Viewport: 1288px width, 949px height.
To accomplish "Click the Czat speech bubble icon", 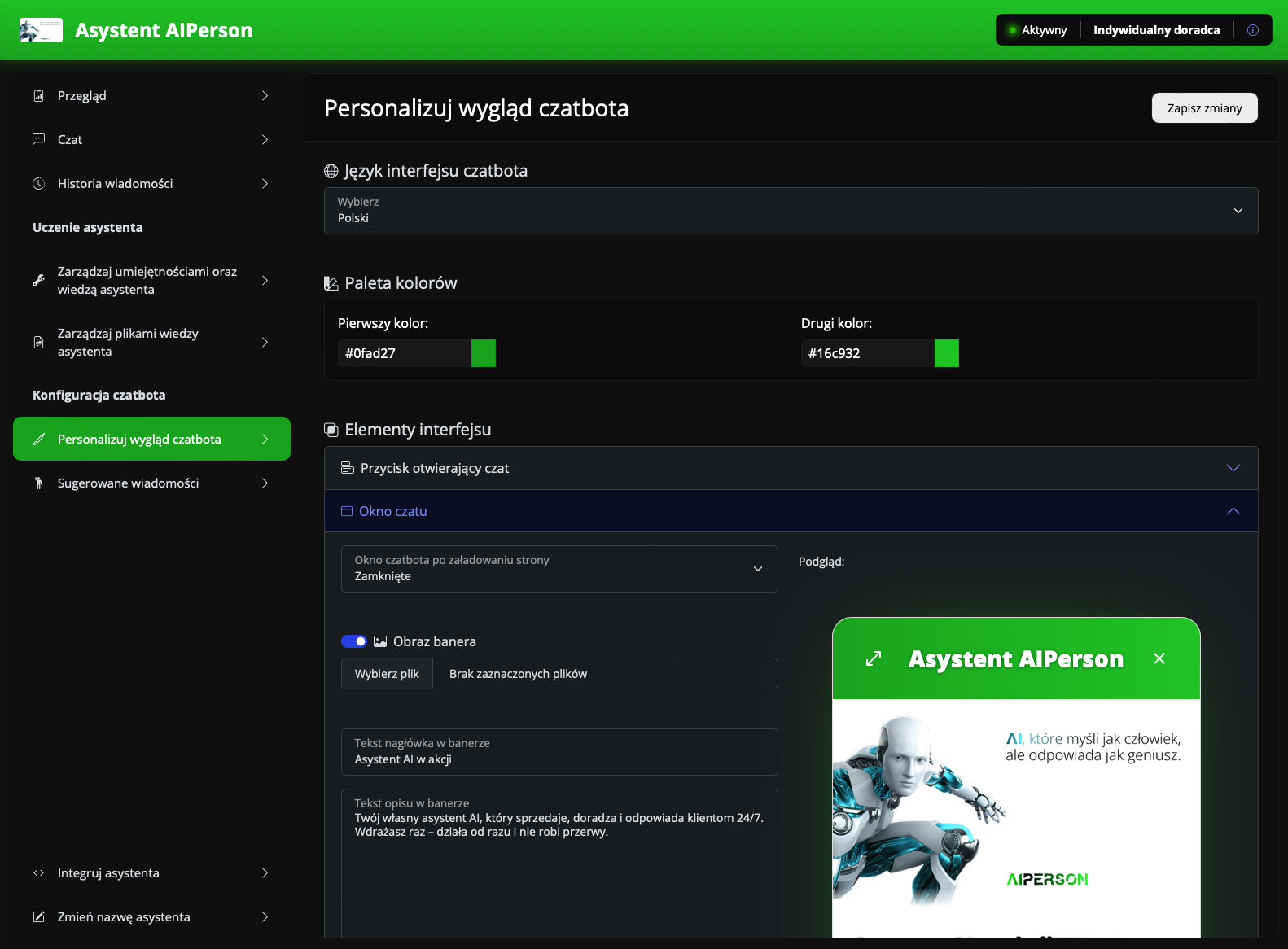I will 38,139.
